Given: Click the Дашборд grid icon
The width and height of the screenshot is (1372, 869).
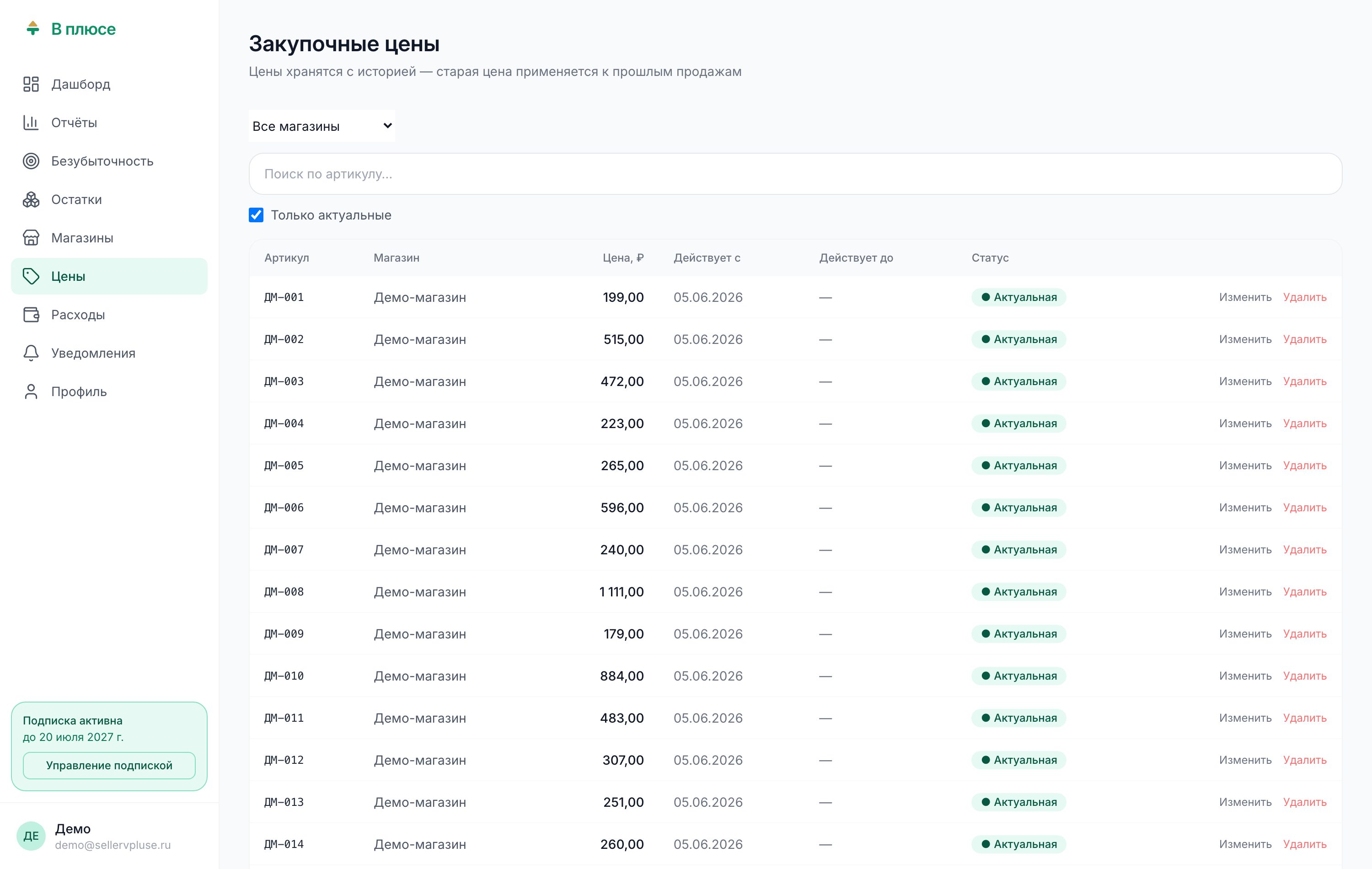Looking at the screenshot, I should pyautogui.click(x=31, y=84).
